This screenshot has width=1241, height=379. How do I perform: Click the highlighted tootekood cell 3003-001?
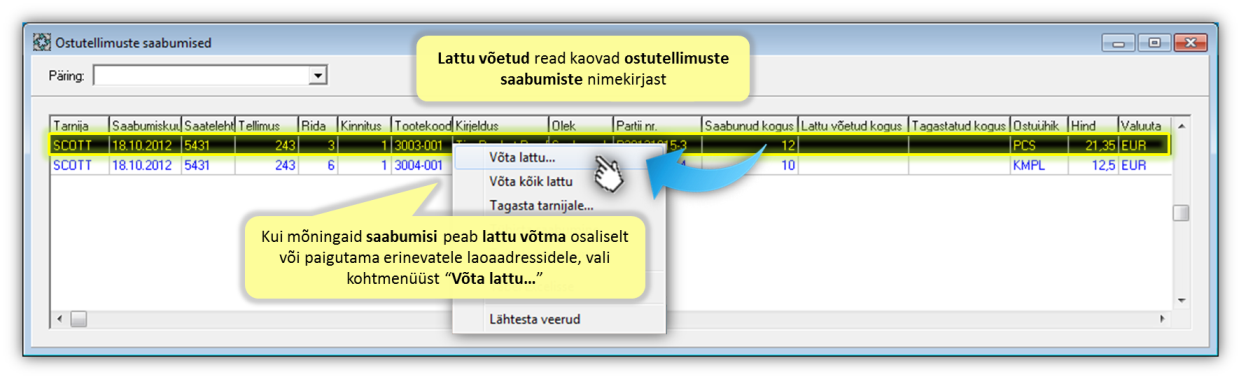tap(422, 145)
